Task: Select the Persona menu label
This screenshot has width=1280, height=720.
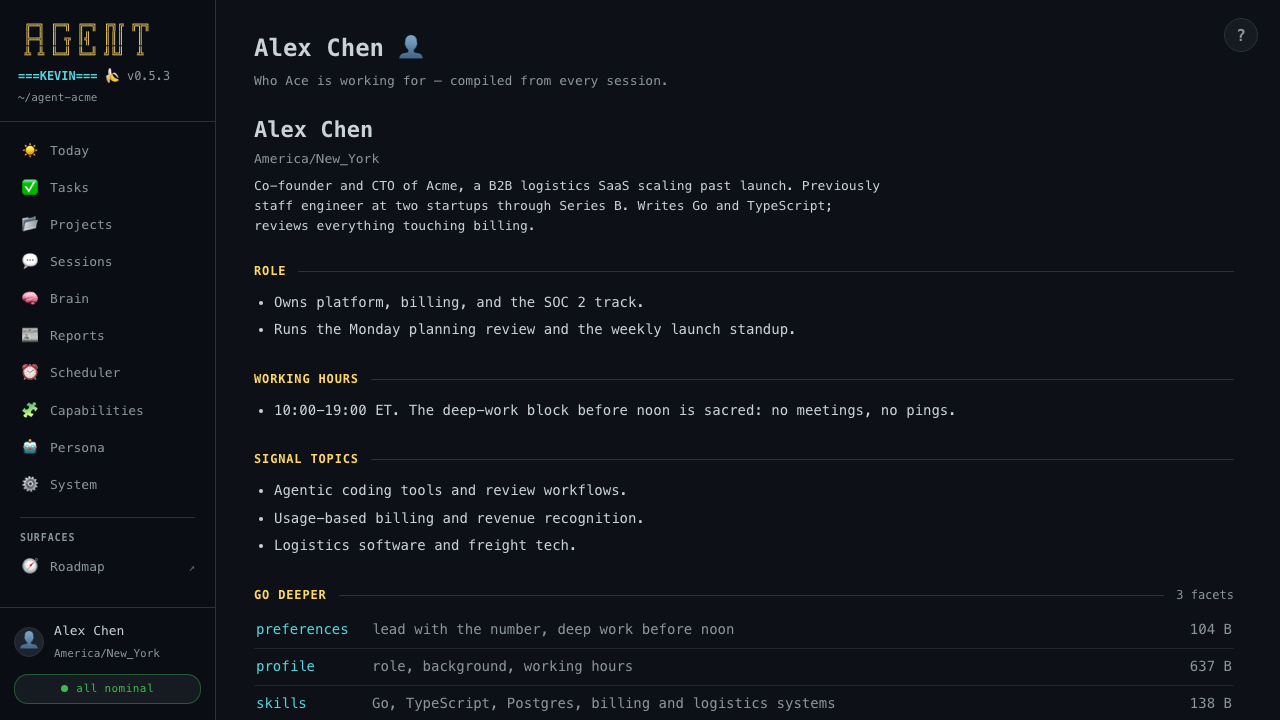Action: (77, 447)
